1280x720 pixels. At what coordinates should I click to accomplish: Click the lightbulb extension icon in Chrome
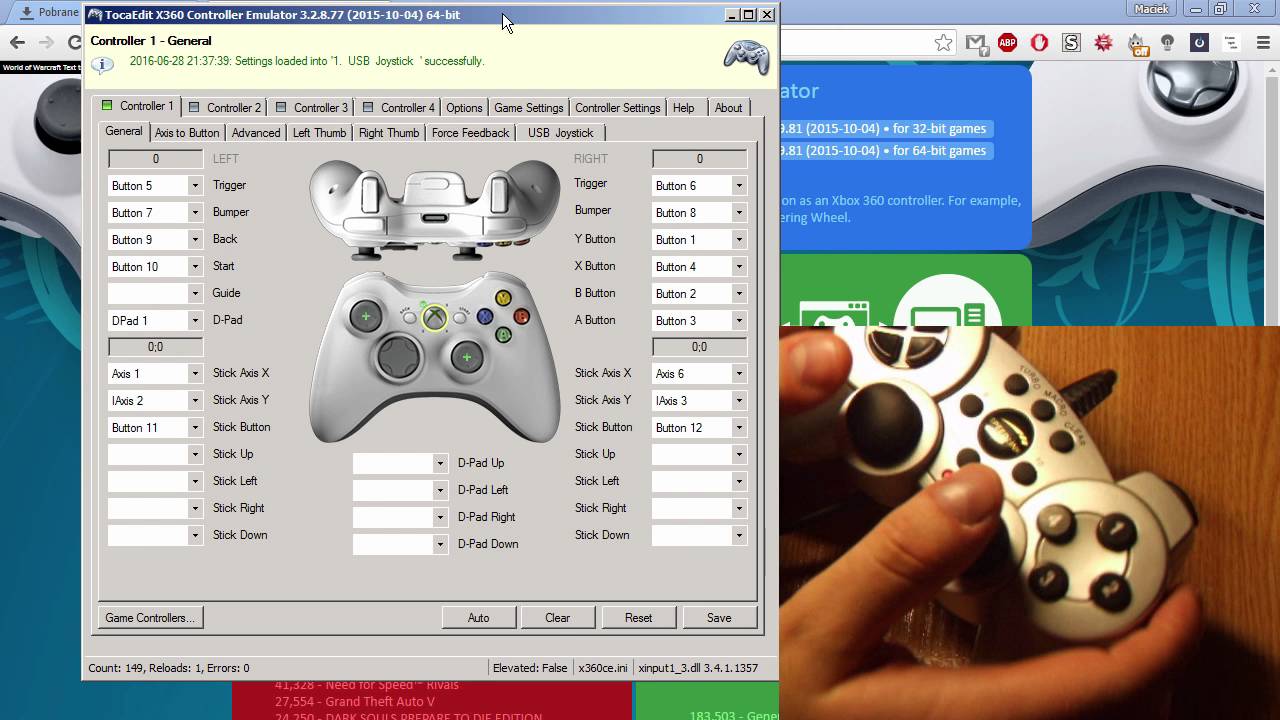pyautogui.click(x=1167, y=43)
